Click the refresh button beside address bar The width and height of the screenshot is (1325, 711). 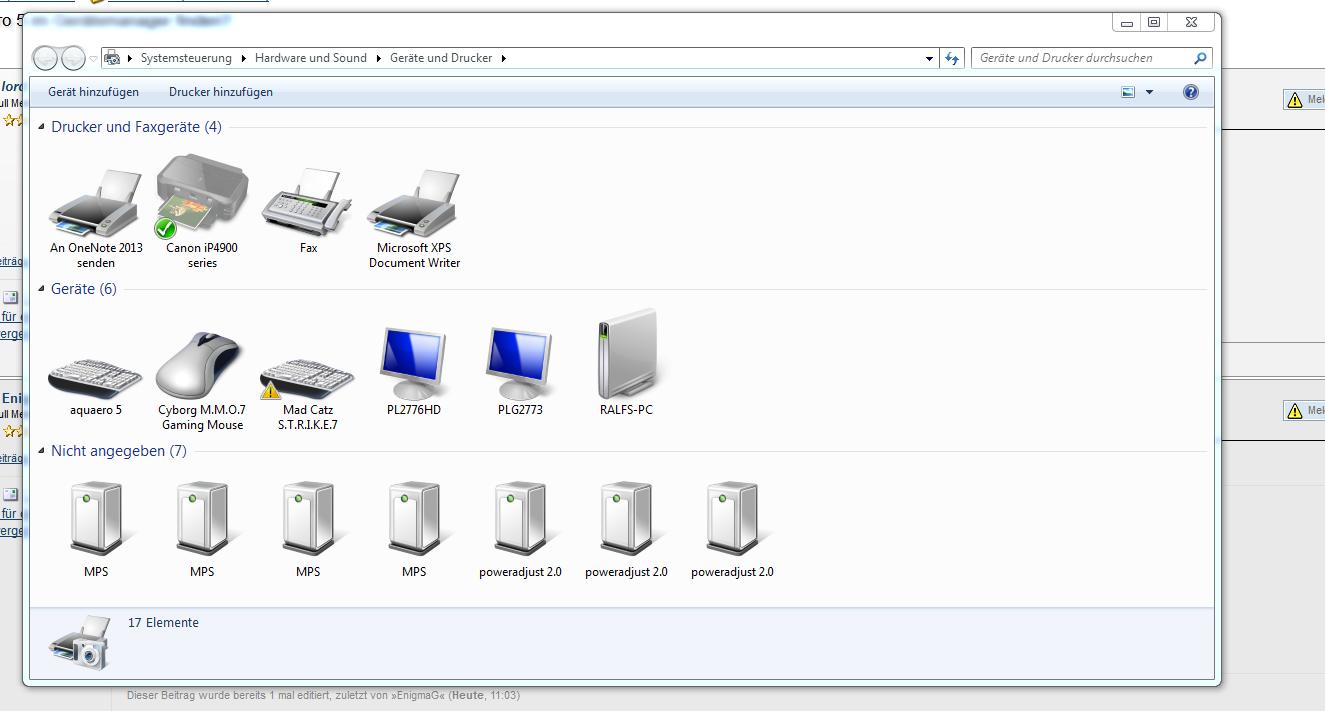[953, 58]
